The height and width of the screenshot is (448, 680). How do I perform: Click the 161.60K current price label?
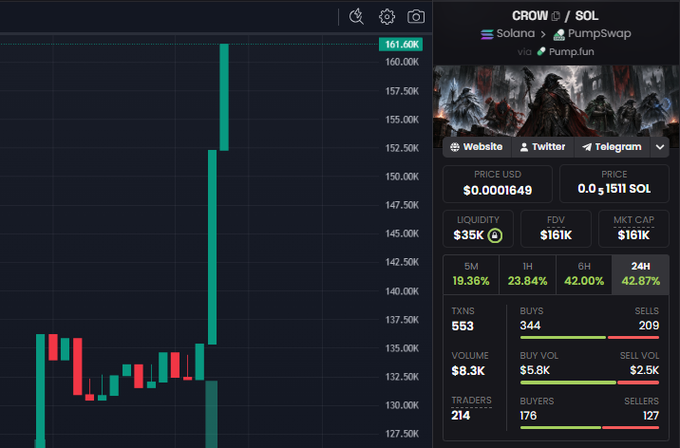(x=401, y=44)
